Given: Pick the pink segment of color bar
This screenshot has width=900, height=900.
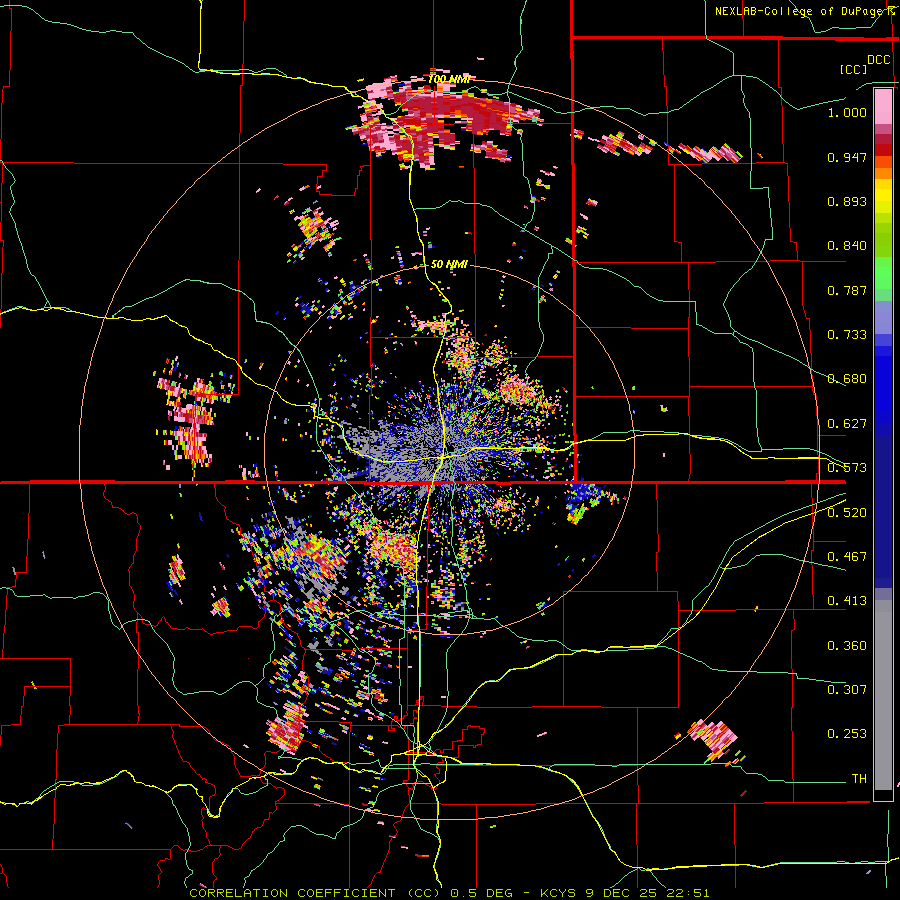Looking at the screenshot, I should click(883, 106).
